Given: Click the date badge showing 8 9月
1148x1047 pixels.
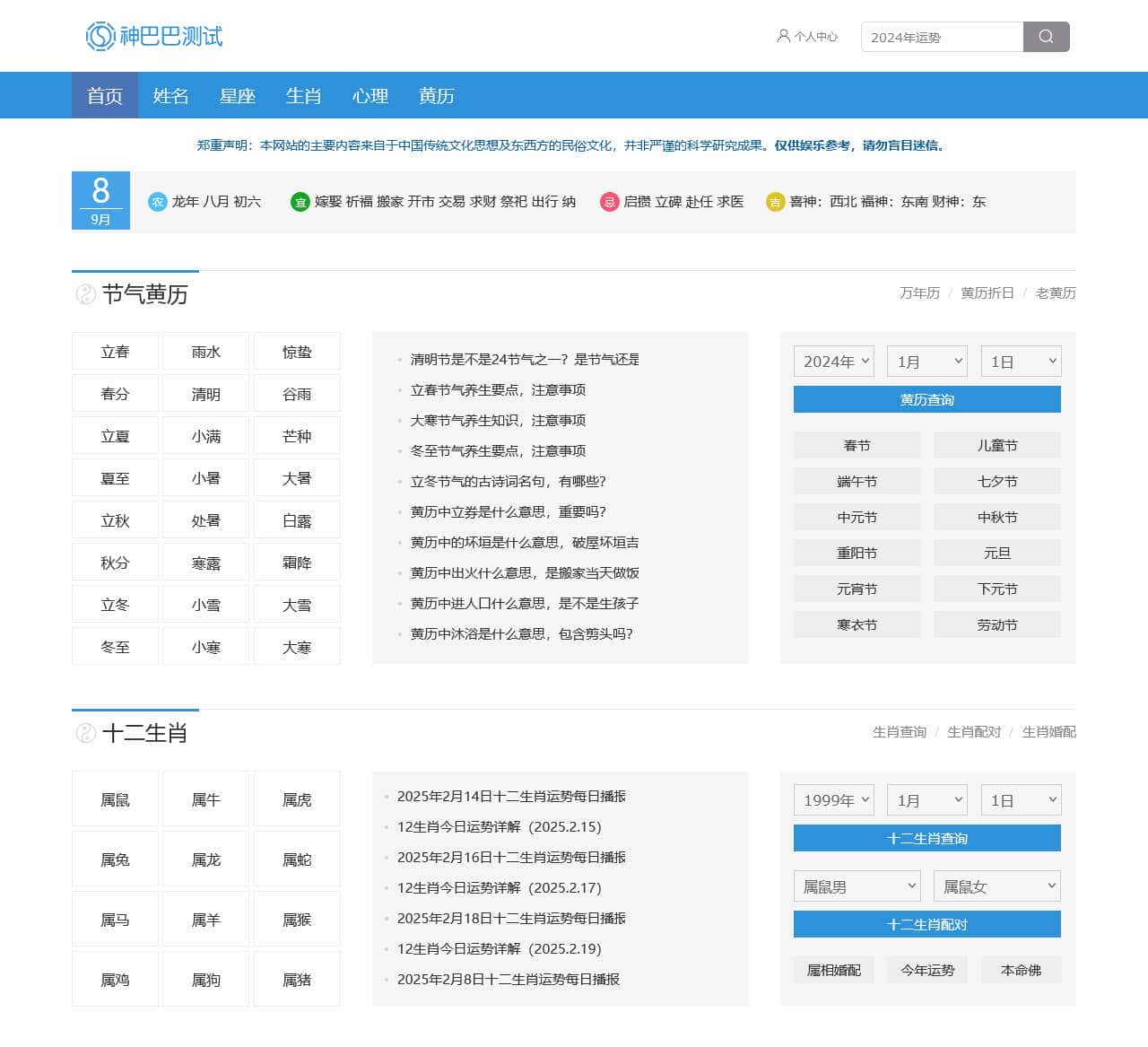Looking at the screenshot, I should [x=100, y=200].
